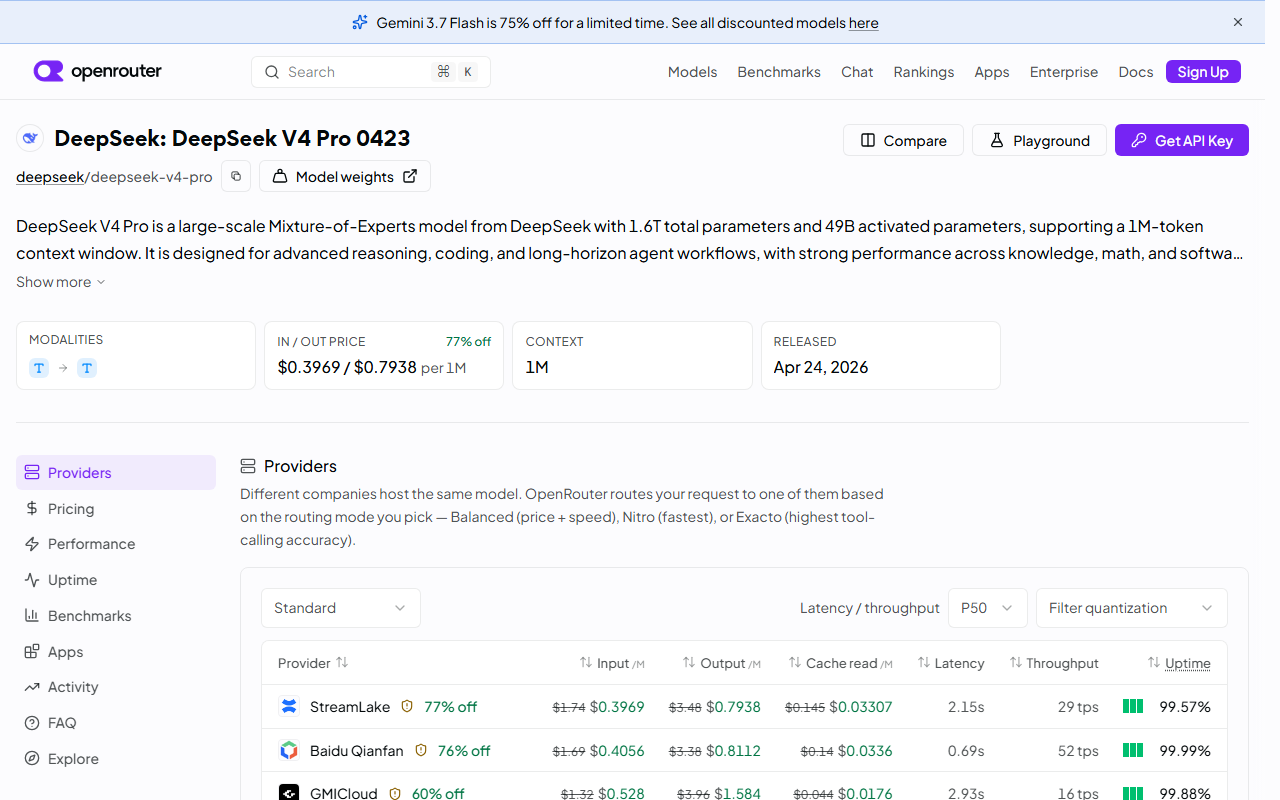Click Baidu Qianfan 52 tps throughput
This screenshot has width=1280, height=800.
(1078, 751)
